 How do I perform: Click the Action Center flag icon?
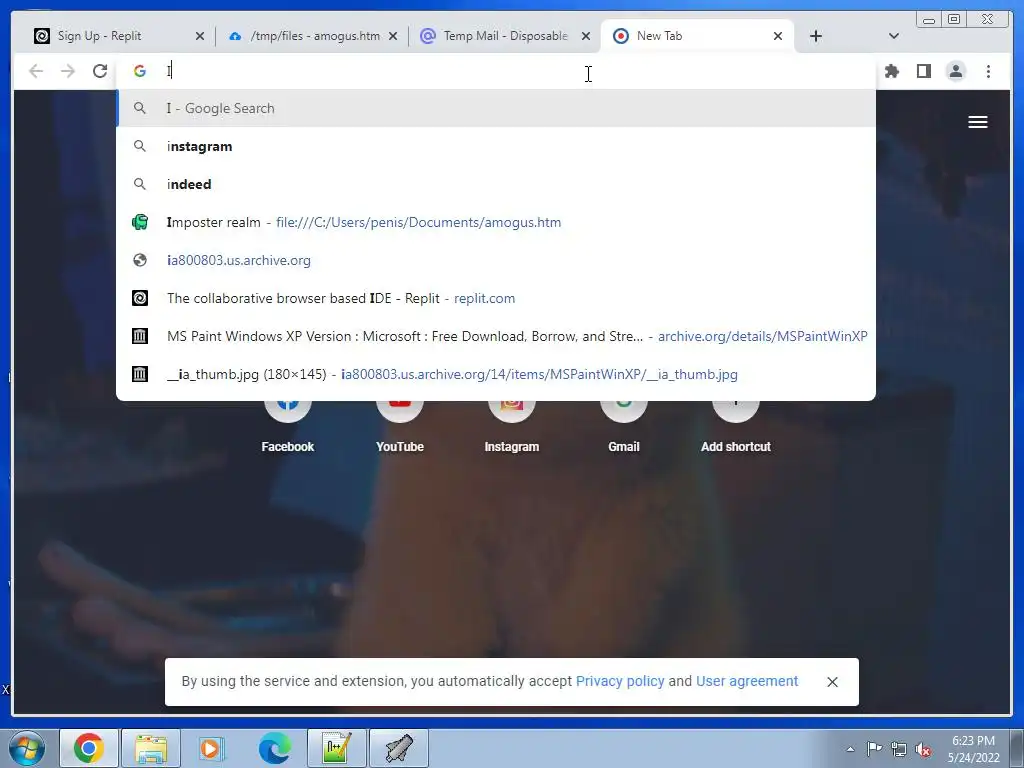(x=874, y=749)
